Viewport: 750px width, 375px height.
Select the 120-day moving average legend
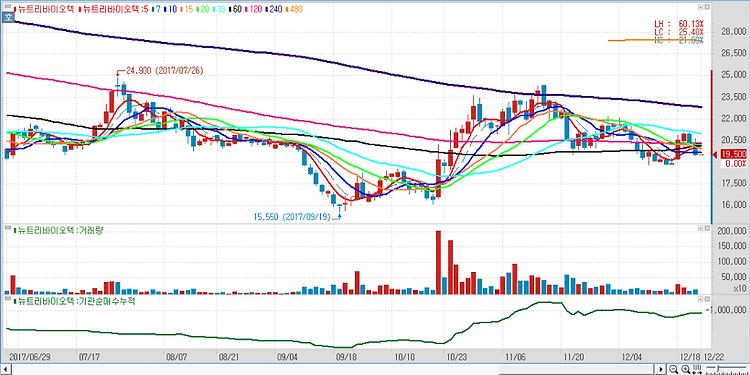click(254, 9)
